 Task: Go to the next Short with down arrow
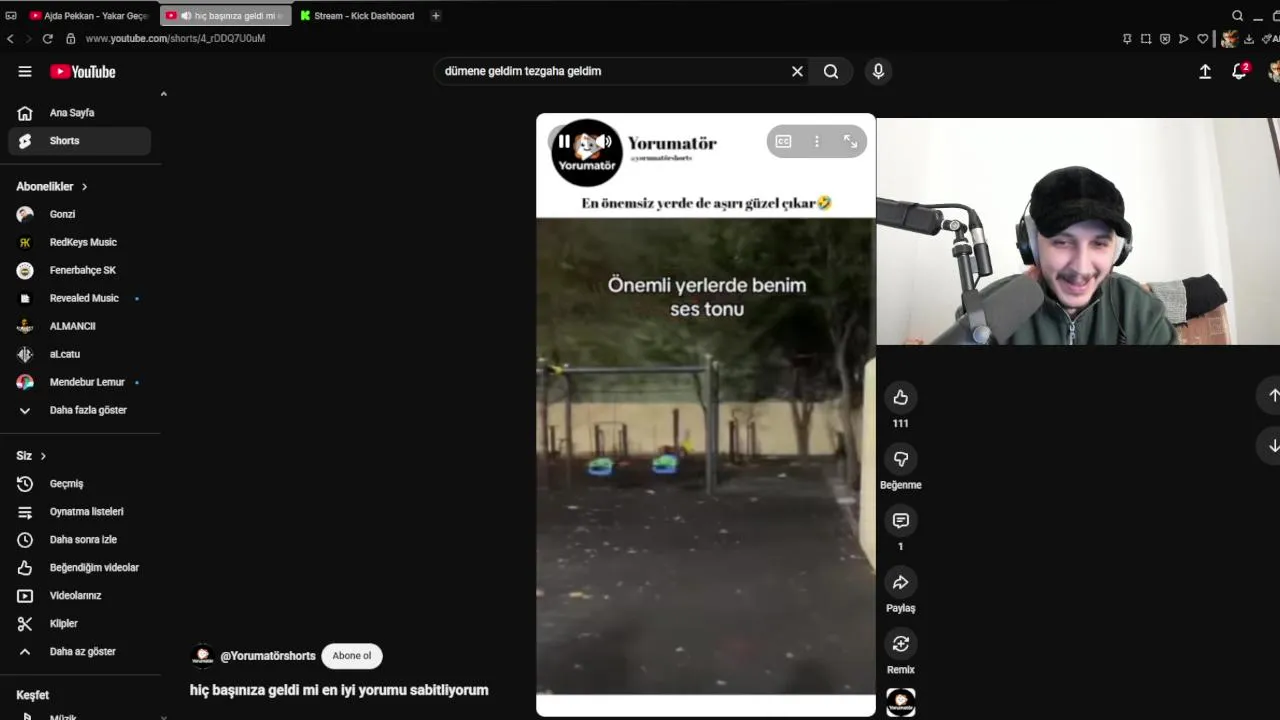[1273, 446]
